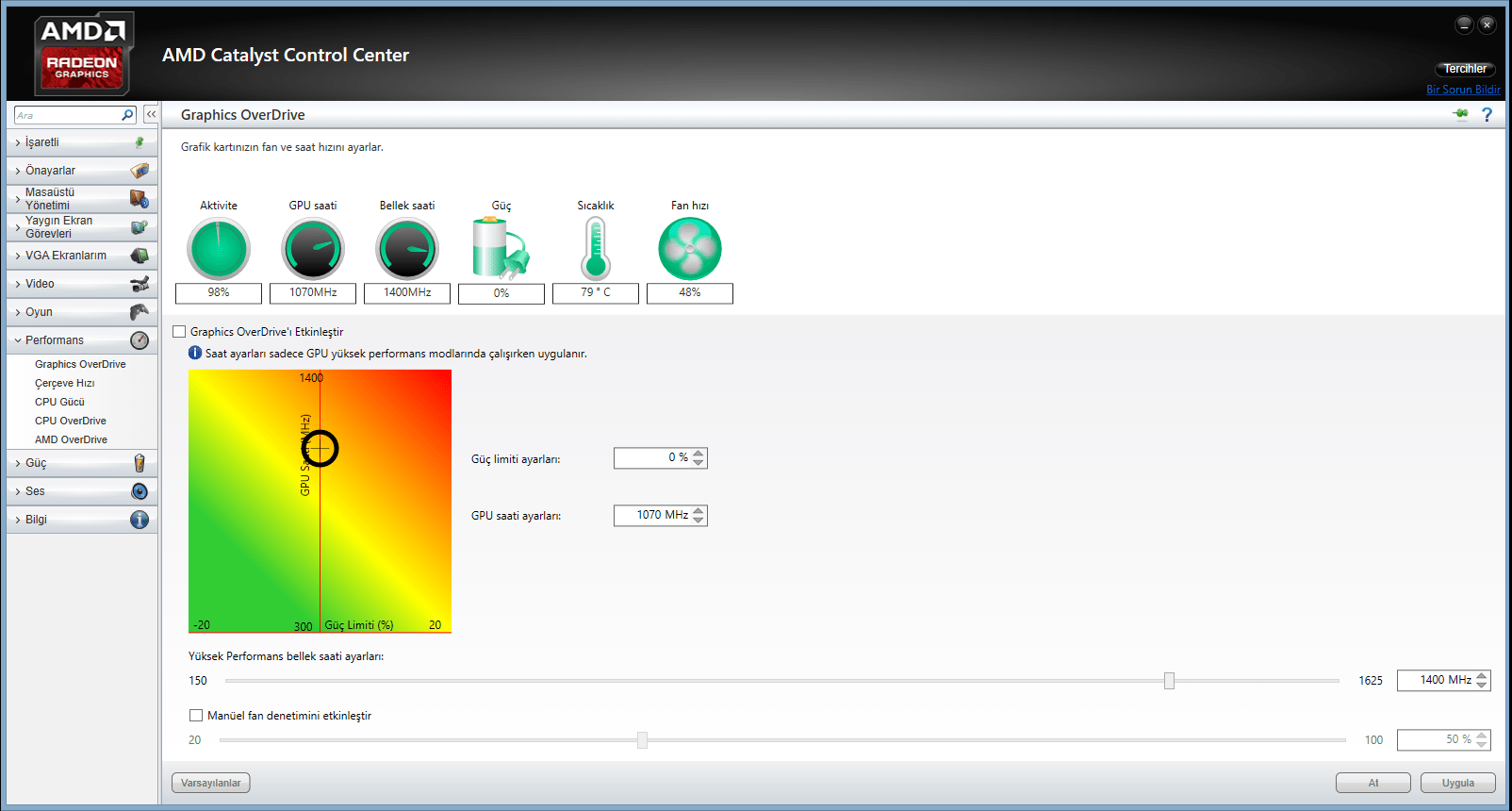The width and height of the screenshot is (1512, 811).
Task: Expand the VGA Ekranlarım section
Action: coord(82,256)
